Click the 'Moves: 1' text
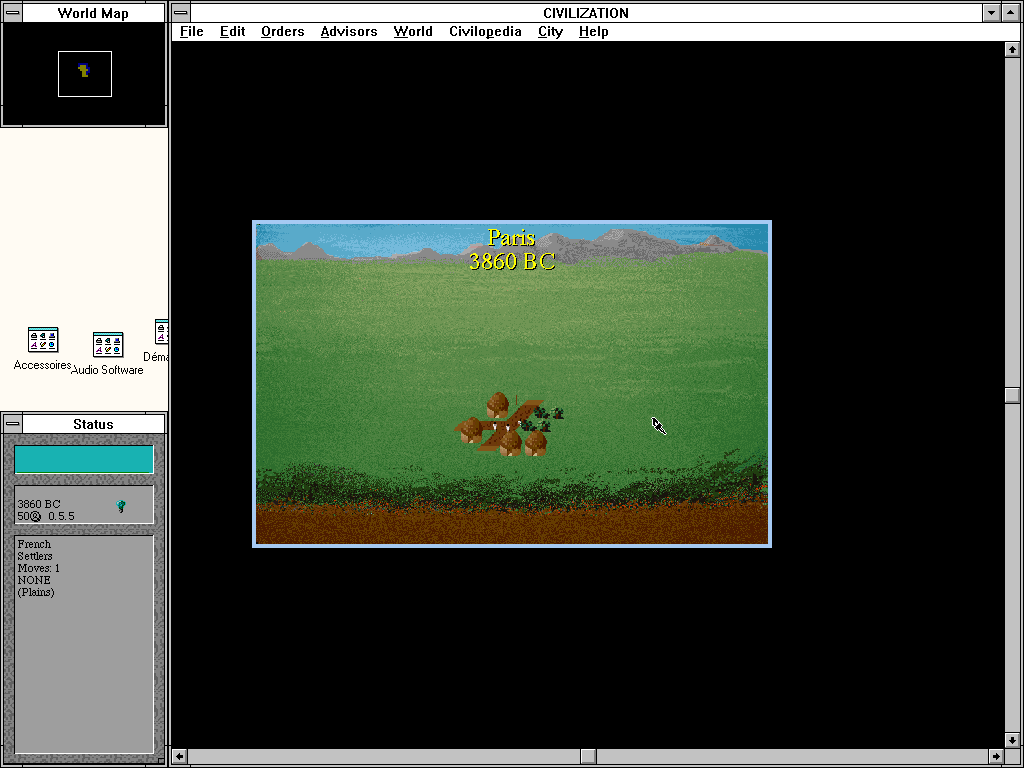The width and height of the screenshot is (1024, 768). tap(39, 568)
